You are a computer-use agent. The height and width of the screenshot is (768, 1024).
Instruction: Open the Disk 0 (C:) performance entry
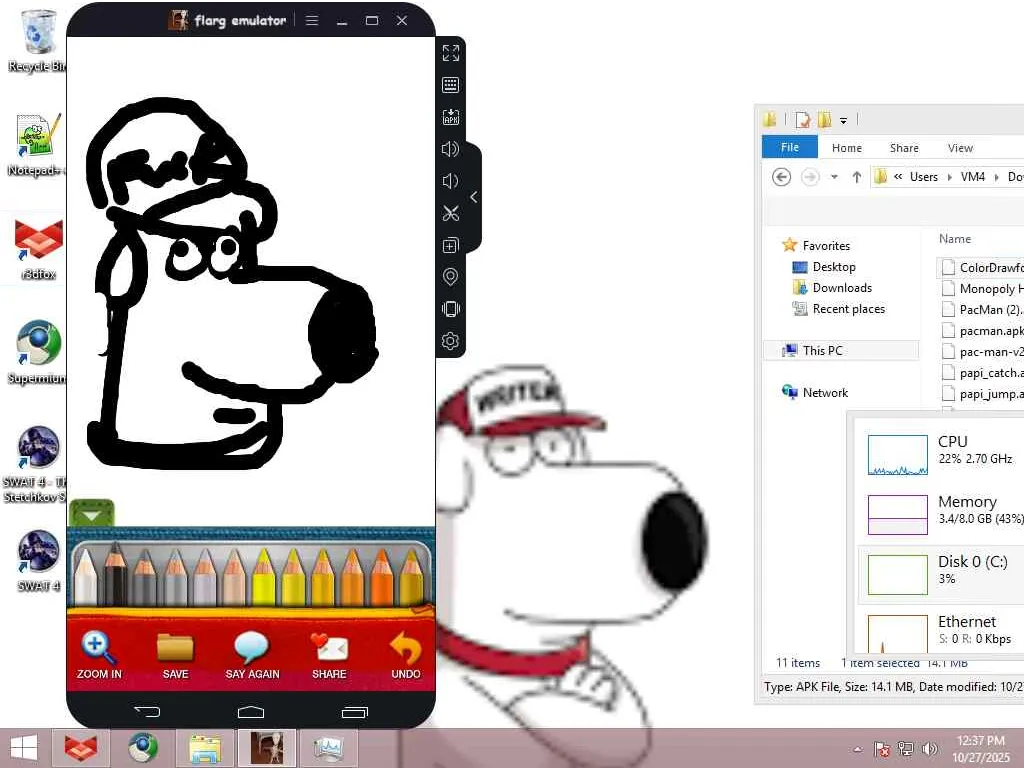[x=941, y=574]
